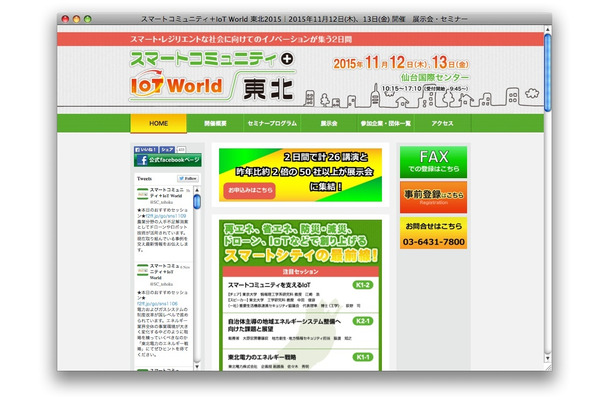
Task: Open the first tweet's f2ff.jp link
Action: click(166, 216)
